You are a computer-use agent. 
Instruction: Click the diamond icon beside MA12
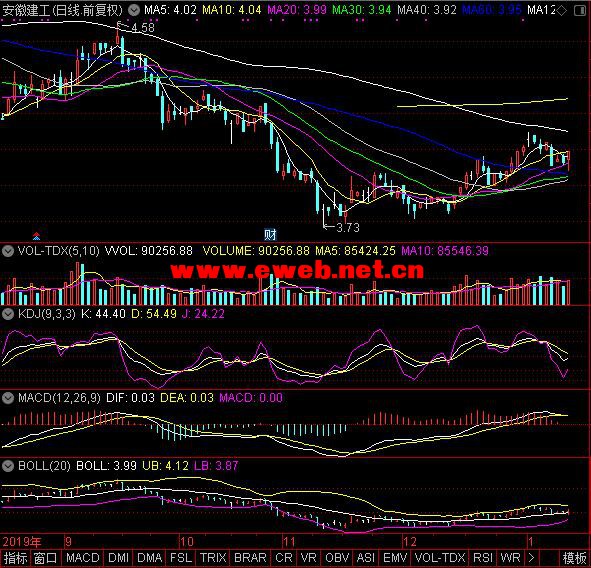pyautogui.click(x=561, y=10)
